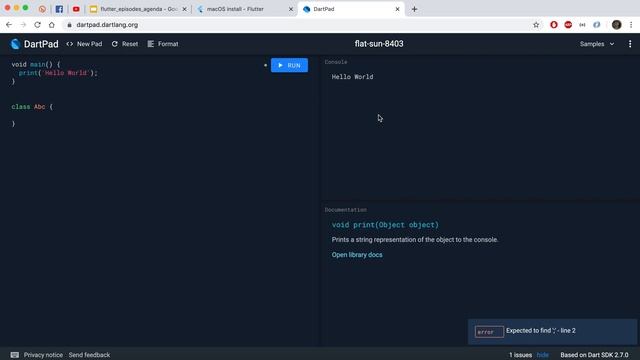Click the gray bracket extension icon
This screenshot has height=360, width=640.
(x=582, y=25)
